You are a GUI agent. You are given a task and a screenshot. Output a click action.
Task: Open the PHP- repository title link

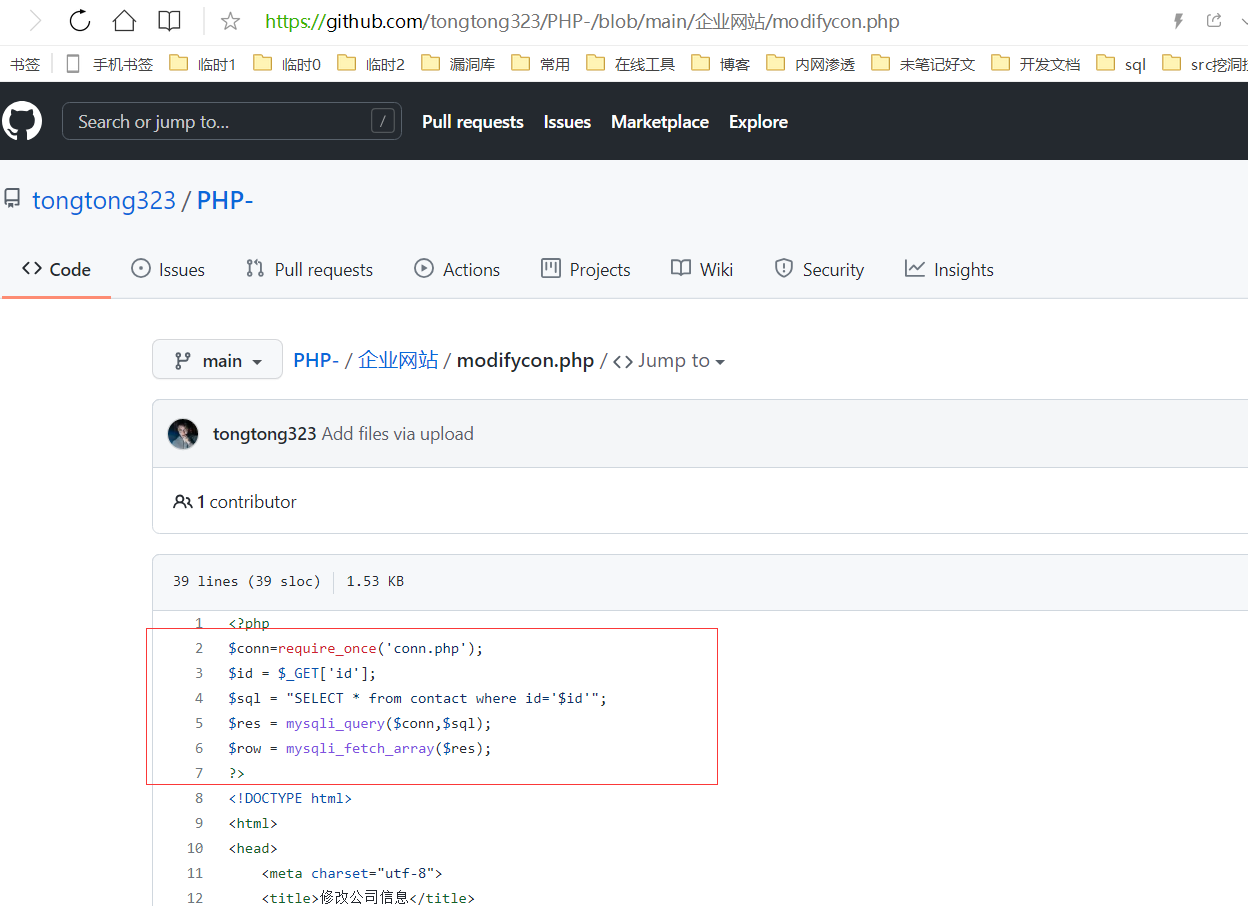tap(225, 200)
